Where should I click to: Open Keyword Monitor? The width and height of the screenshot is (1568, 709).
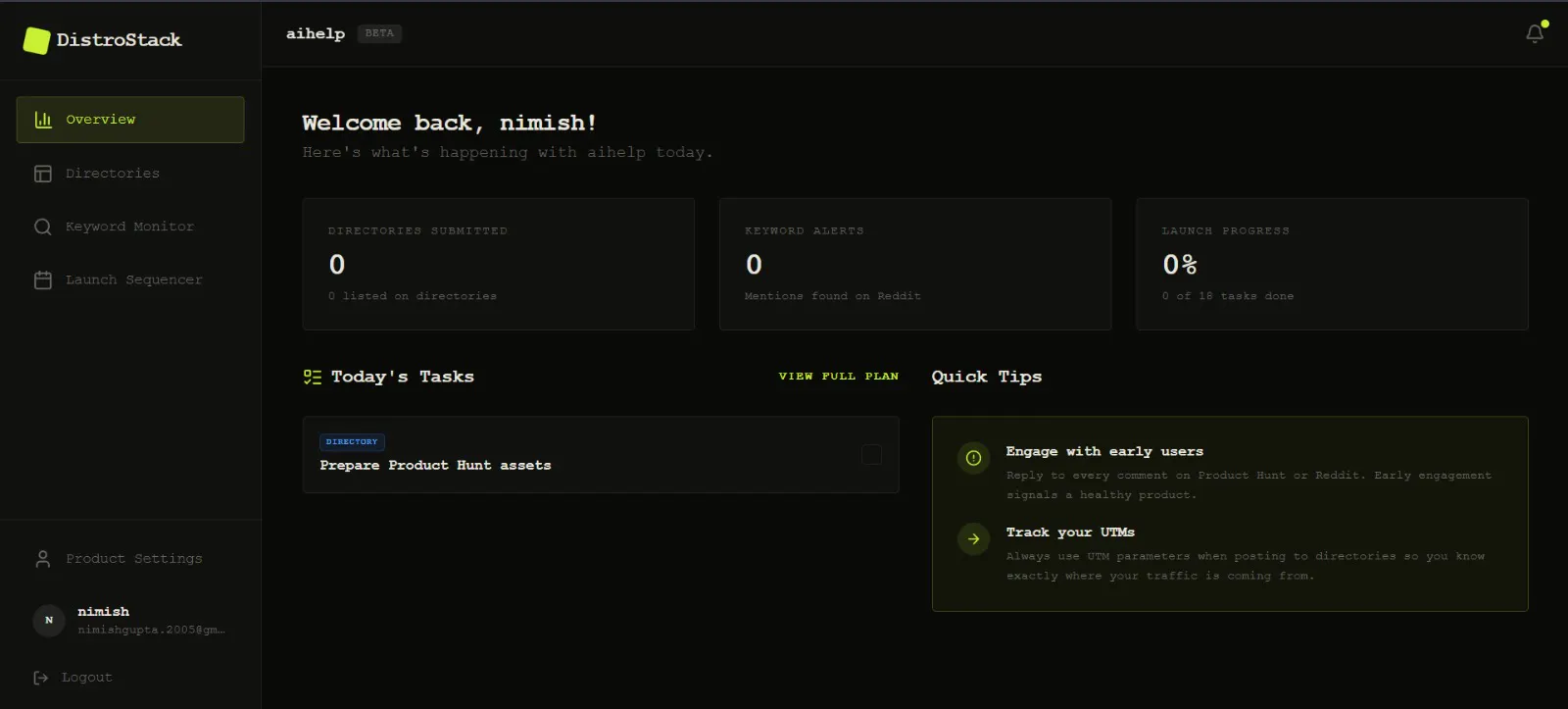pyautogui.click(x=130, y=227)
